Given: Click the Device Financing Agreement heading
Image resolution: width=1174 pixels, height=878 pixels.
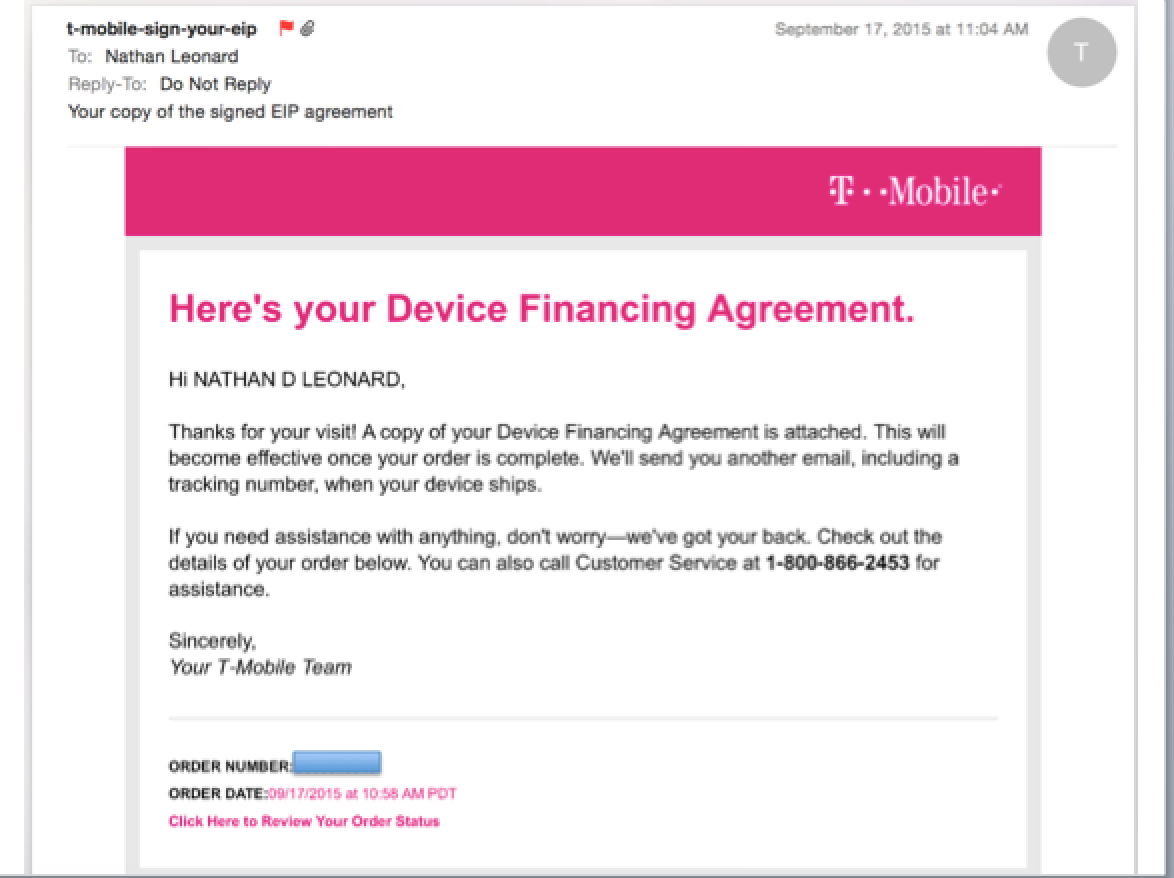Looking at the screenshot, I should click(x=542, y=308).
